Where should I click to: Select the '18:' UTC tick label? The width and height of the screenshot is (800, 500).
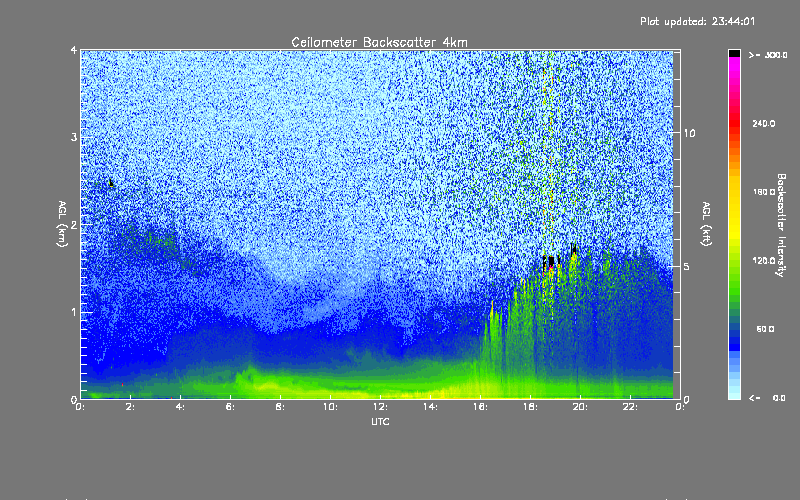[530, 407]
